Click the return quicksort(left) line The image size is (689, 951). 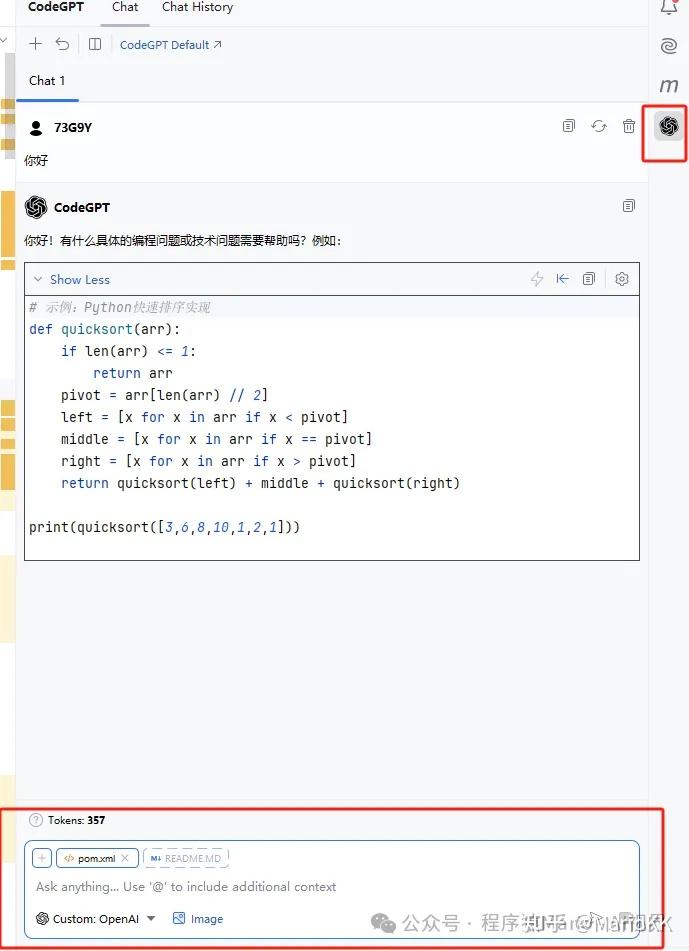260,483
